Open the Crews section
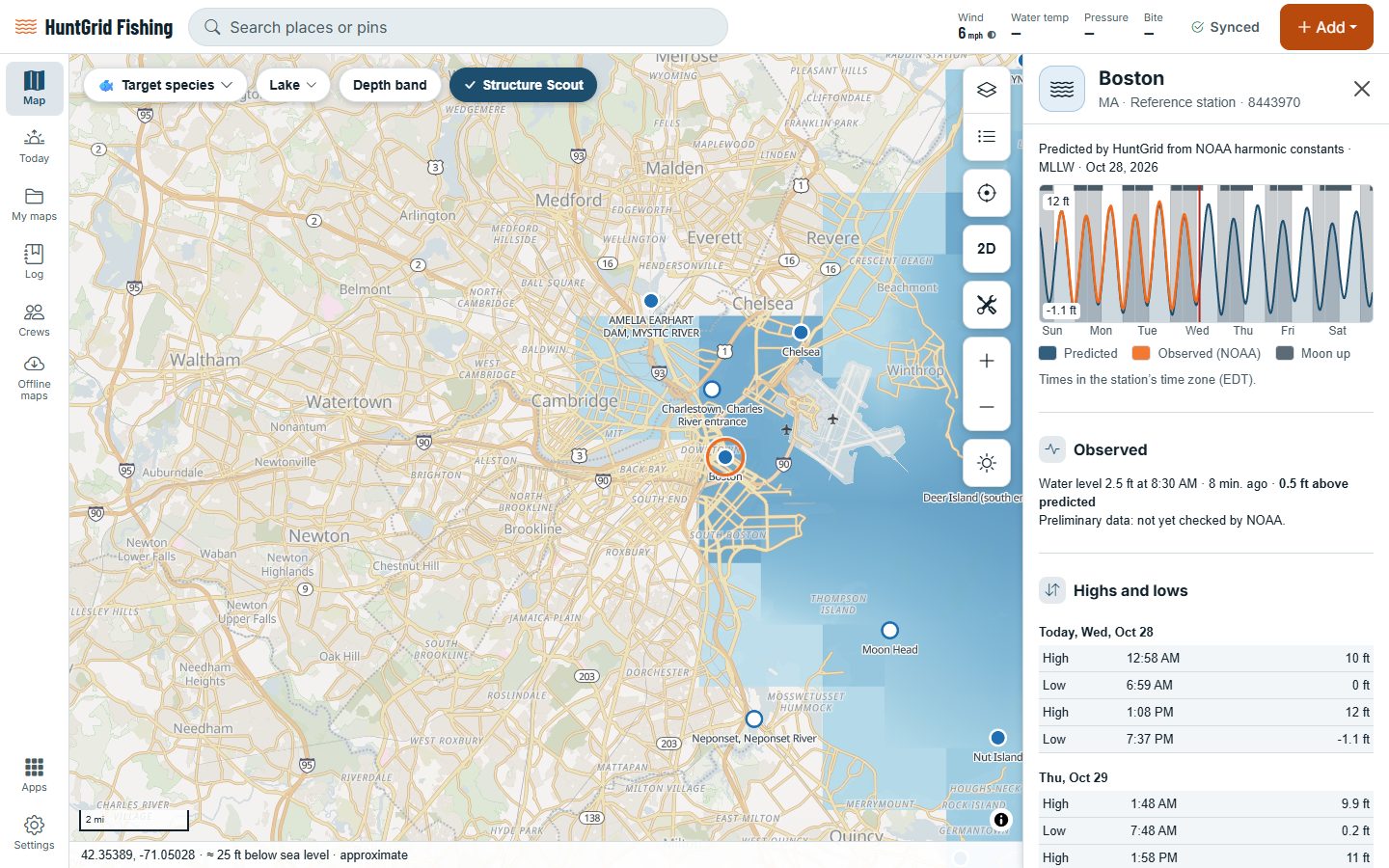 tap(35, 320)
